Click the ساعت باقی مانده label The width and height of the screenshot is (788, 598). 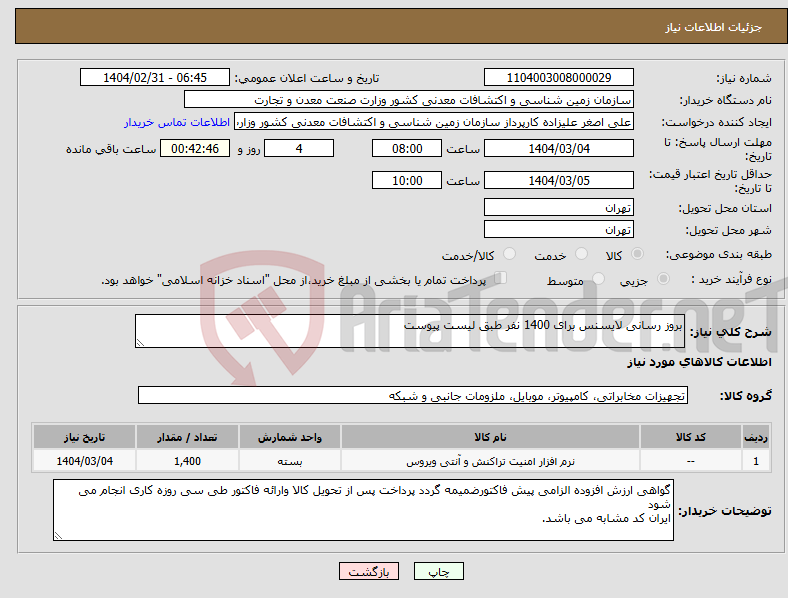pyautogui.click(x=111, y=150)
